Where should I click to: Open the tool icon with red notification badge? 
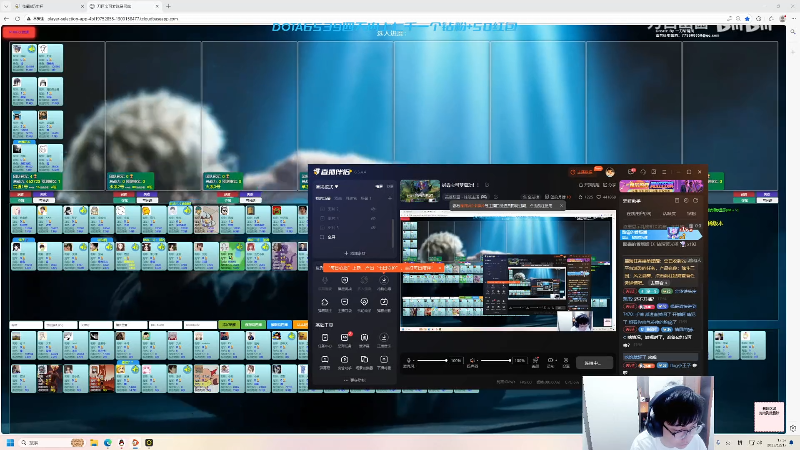click(344, 338)
